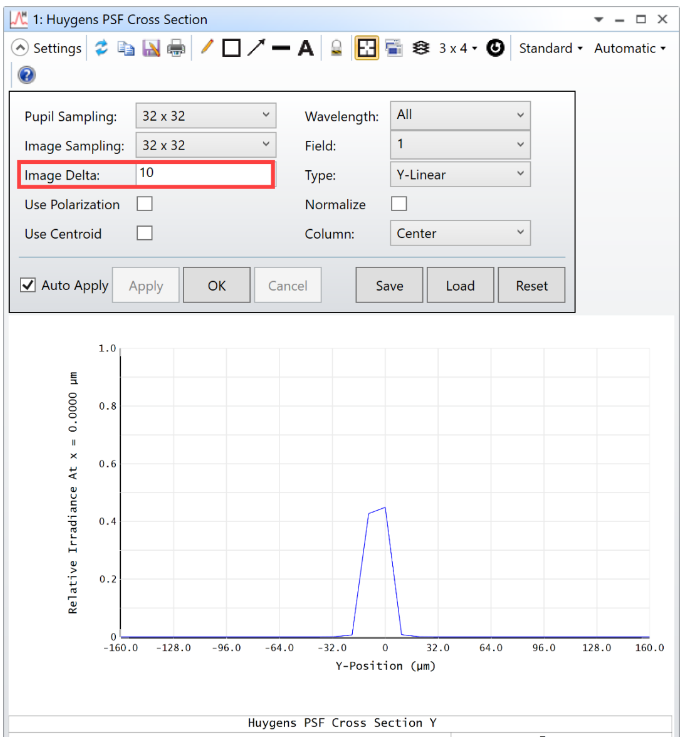Open the Pupil Sampling dropdown
Screen dimensions: 688x742
coord(205,116)
